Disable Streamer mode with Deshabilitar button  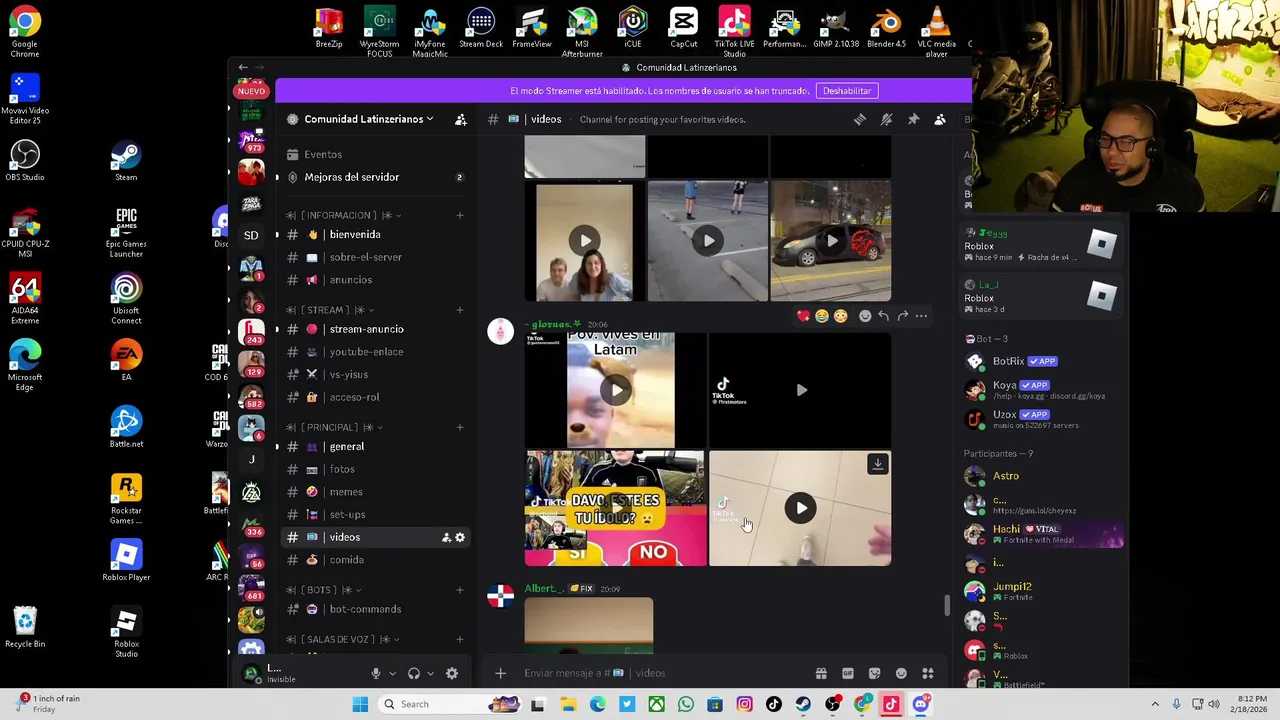[x=847, y=91]
